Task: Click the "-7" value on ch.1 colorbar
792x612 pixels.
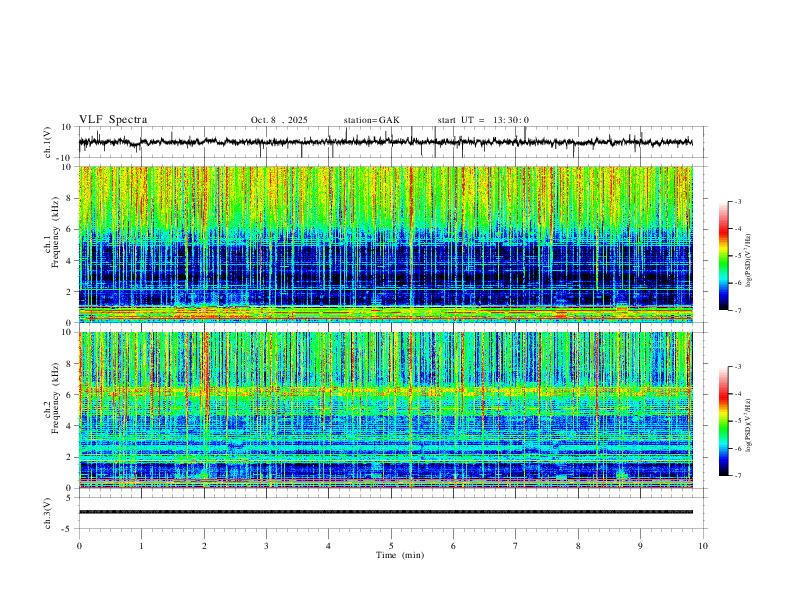Action: click(737, 310)
